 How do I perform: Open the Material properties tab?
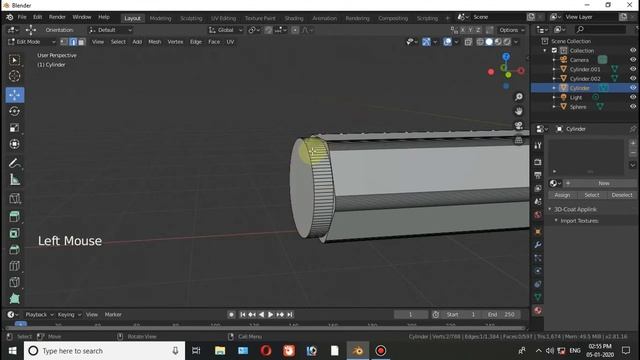538,311
